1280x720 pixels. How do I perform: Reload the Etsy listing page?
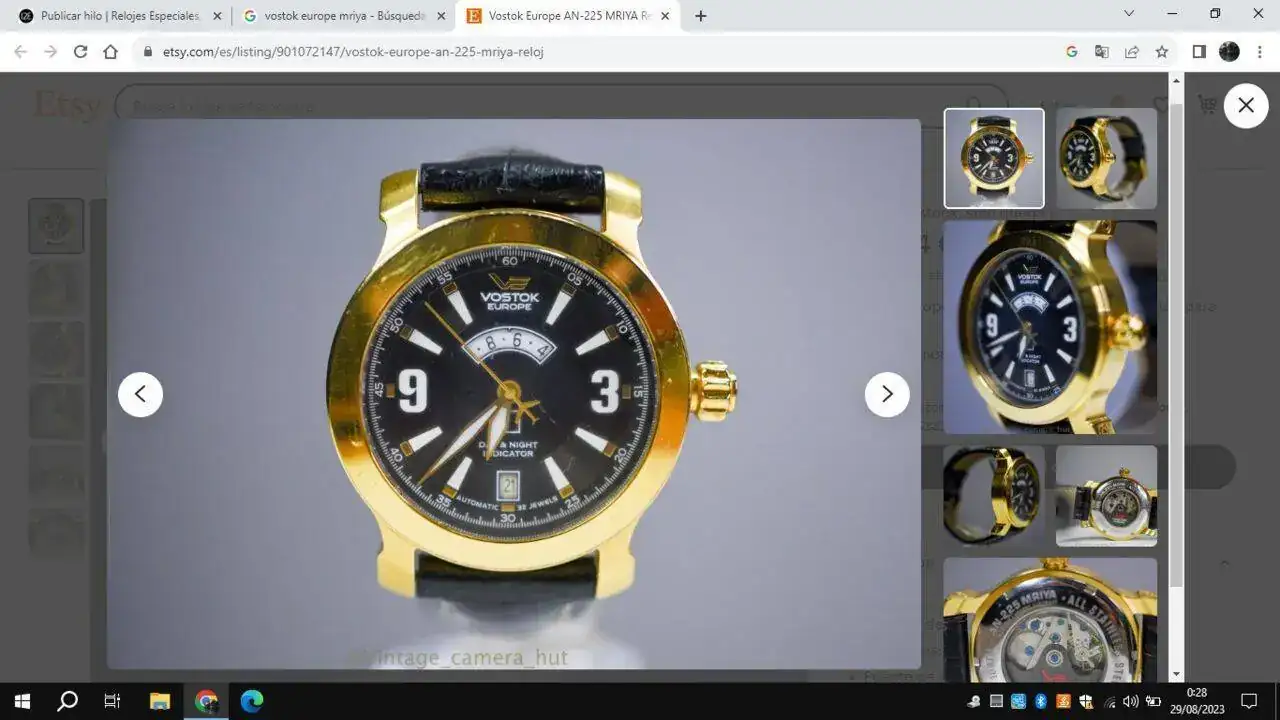point(81,52)
